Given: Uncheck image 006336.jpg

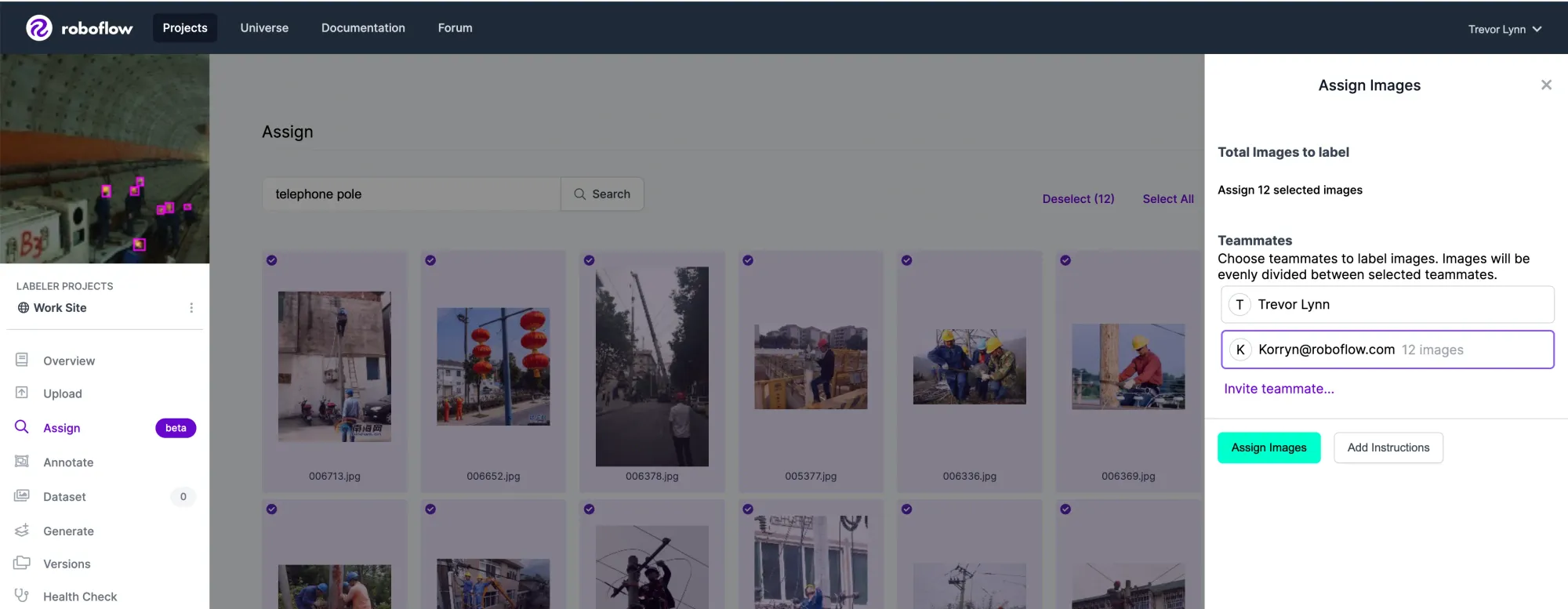Looking at the screenshot, I should coord(907,260).
